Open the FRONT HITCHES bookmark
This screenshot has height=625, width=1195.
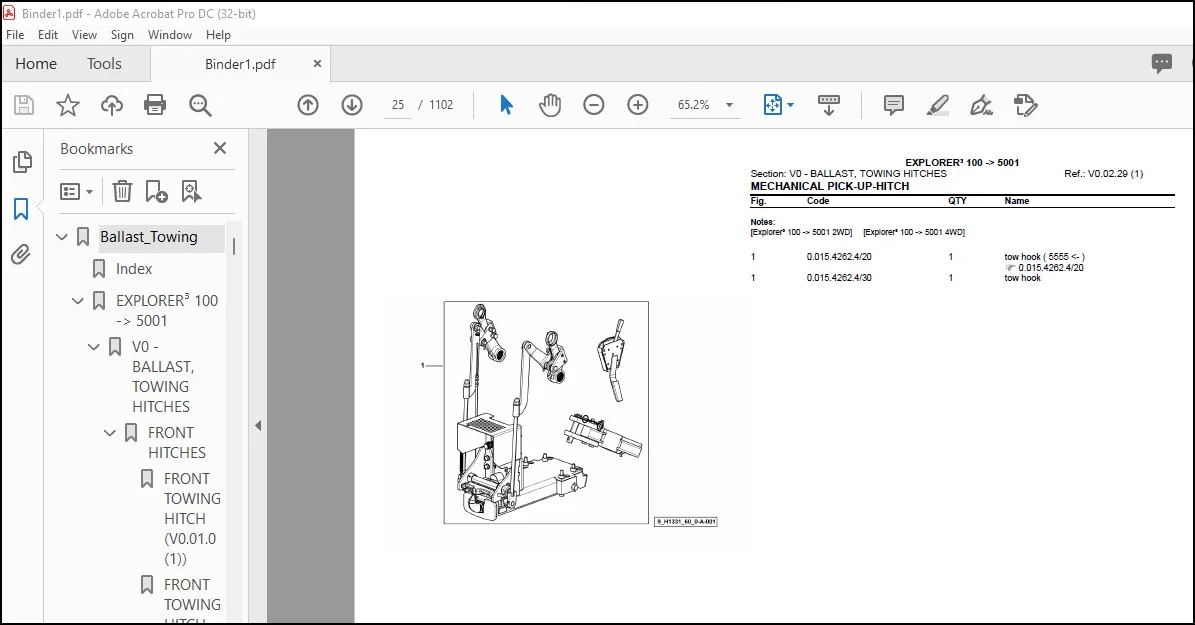pos(177,442)
